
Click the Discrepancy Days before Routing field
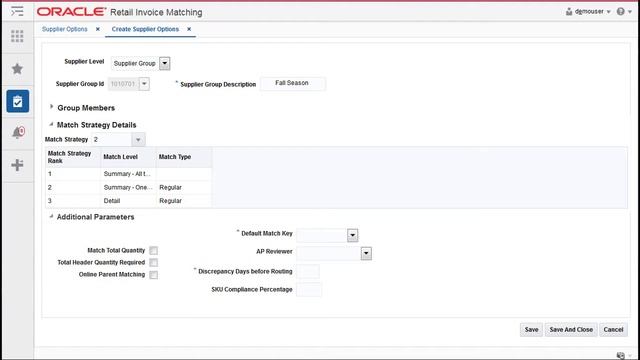[x=308, y=271]
